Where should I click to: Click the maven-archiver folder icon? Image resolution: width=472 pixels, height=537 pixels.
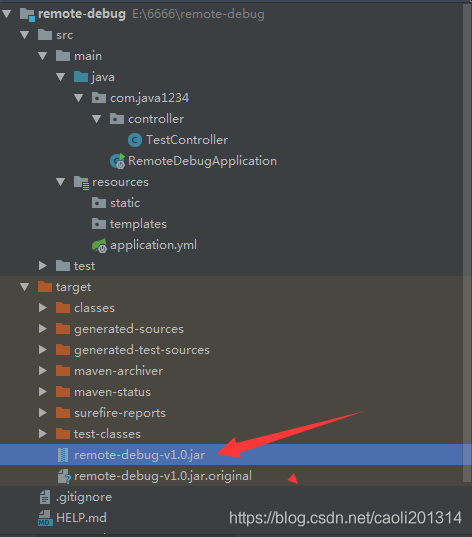(x=63, y=371)
